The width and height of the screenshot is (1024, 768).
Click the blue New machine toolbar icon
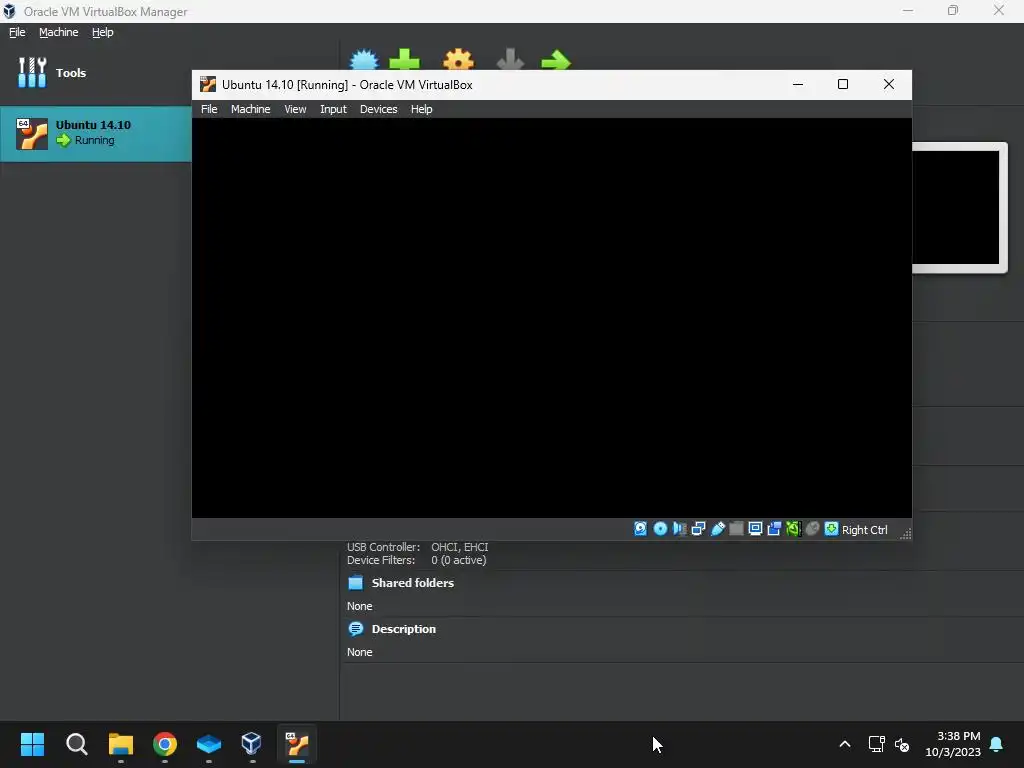(364, 59)
